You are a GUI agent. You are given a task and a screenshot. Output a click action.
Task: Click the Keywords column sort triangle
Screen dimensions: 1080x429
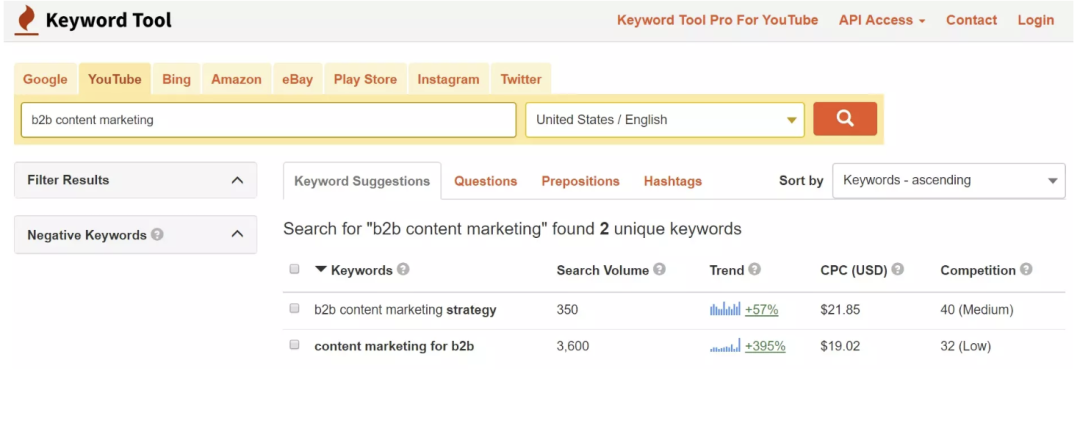point(320,269)
